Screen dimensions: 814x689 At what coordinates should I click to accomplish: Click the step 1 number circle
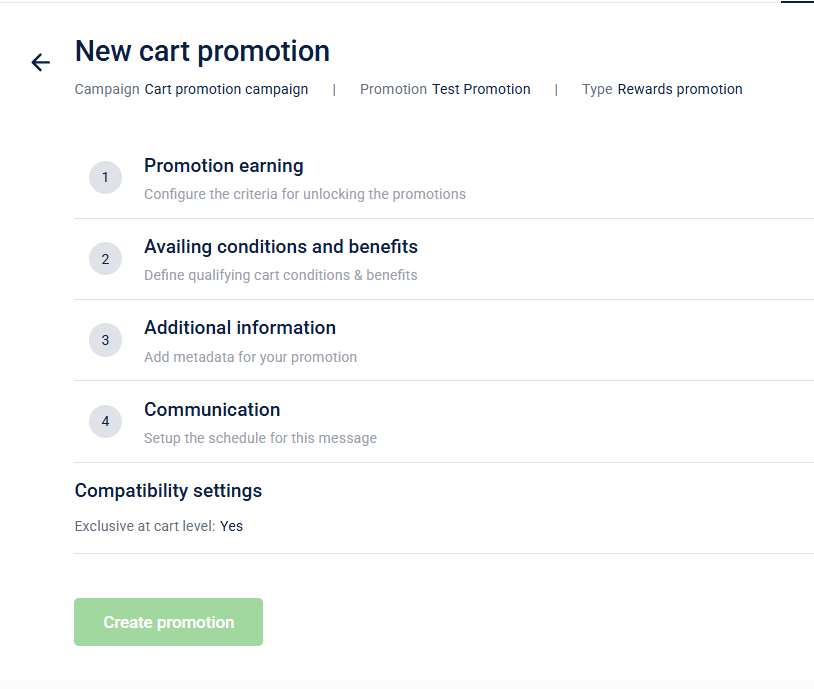(x=105, y=178)
